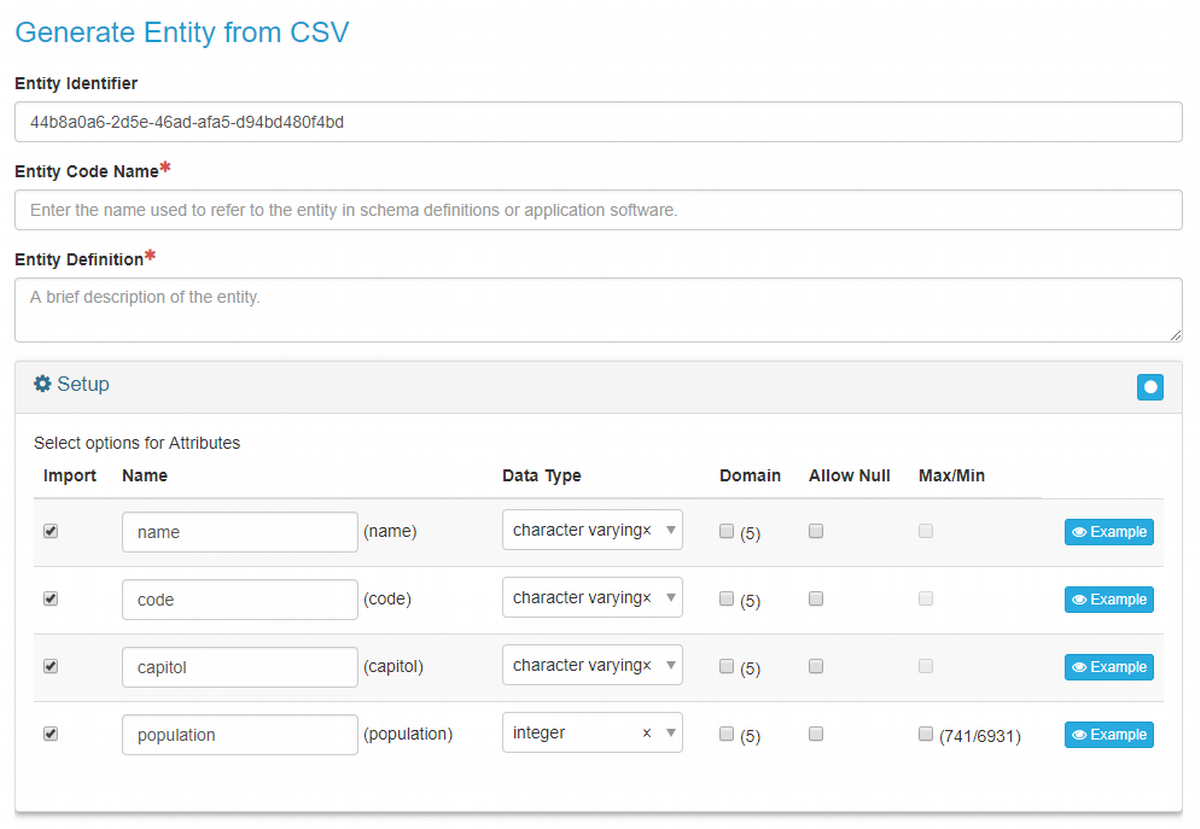Click the '(5)' domain count in code row
The height and width of the screenshot is (829, 1200).
(750, 602)
